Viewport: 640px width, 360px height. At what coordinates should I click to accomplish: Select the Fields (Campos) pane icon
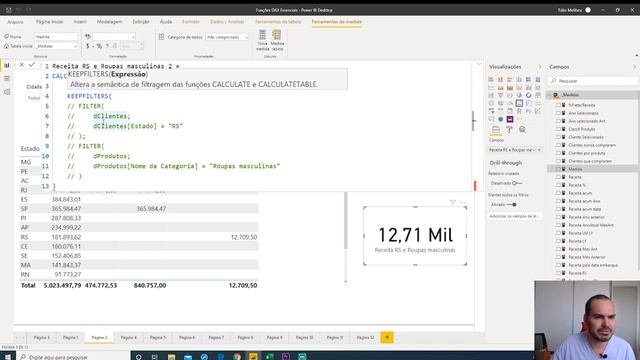pyautogui.click(x=496, y=130)
